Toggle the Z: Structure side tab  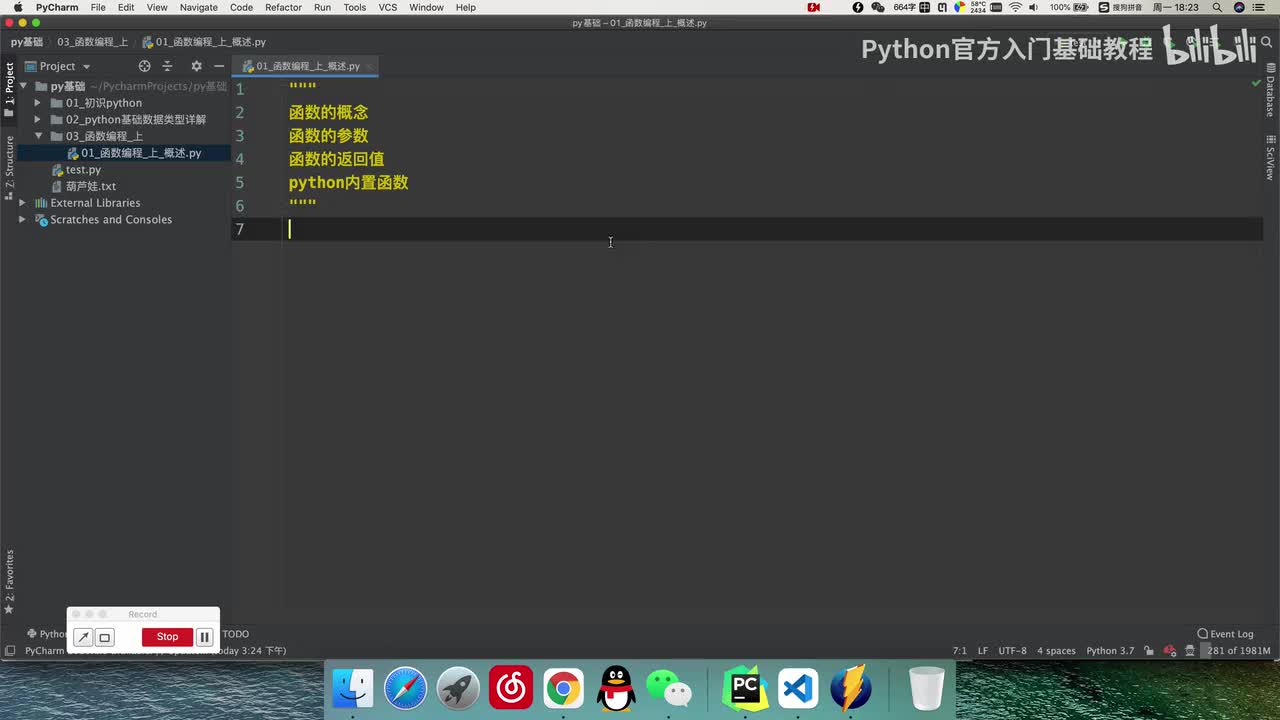pos(9,168)
